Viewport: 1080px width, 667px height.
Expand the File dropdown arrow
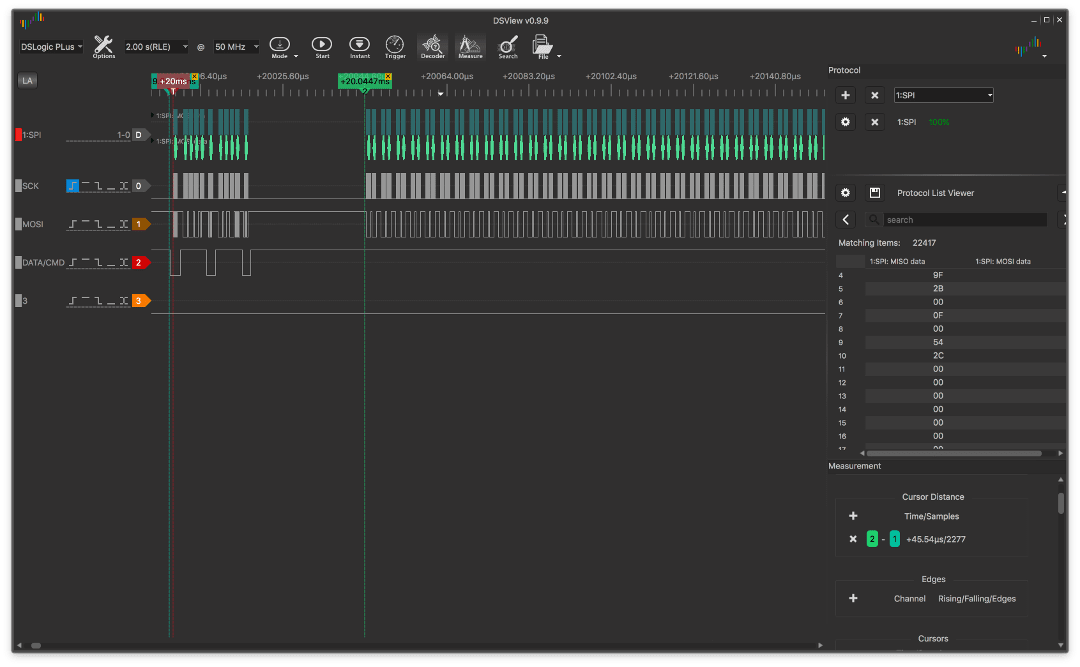click(x=559, y=57)
